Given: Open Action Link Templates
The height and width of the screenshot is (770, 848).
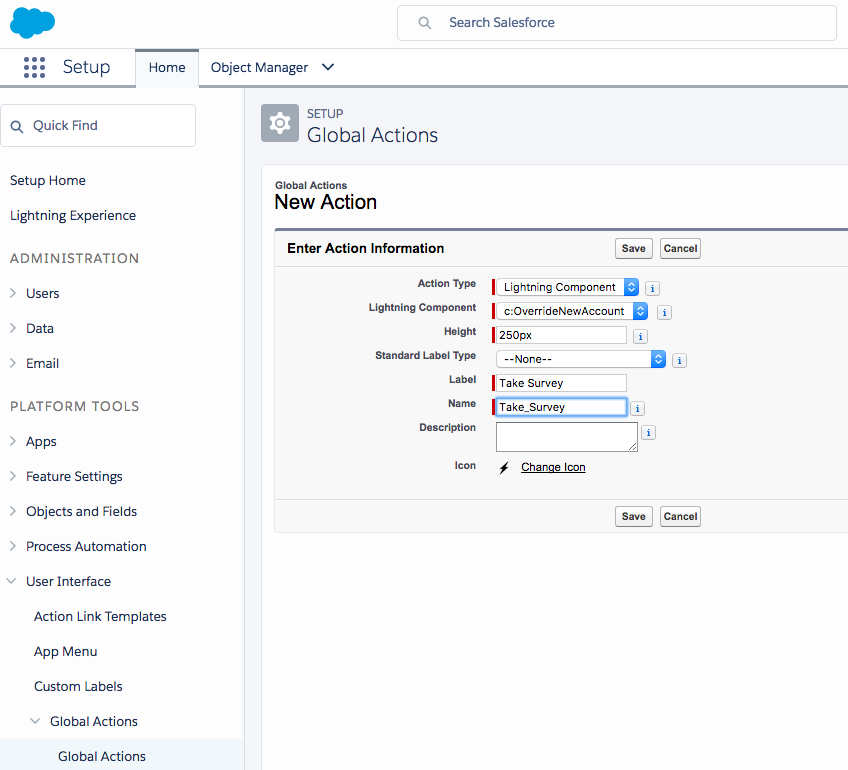Looking at the screenshot, I should pyautogui.click(x=100, y=616).
